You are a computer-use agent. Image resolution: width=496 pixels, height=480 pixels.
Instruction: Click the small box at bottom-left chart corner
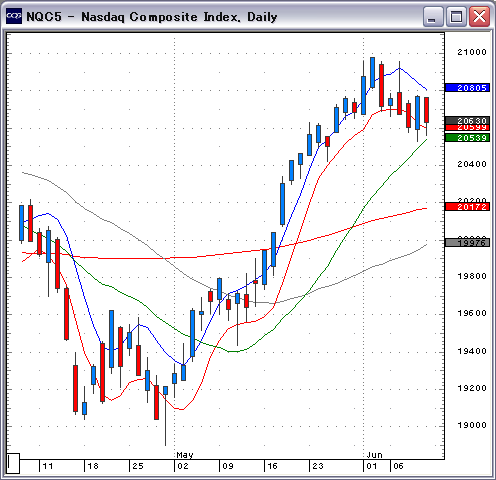pos(13,463)
